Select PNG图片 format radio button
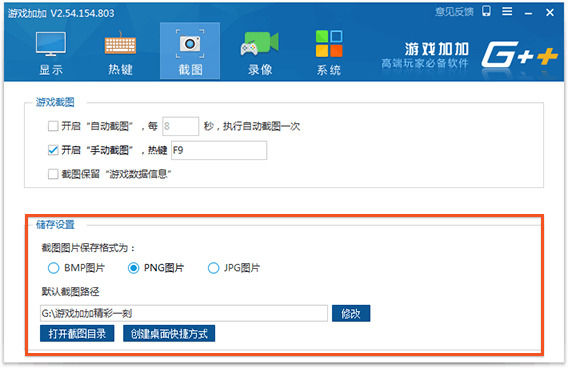This screenshot has width=568, height=368. coord(133,268)
